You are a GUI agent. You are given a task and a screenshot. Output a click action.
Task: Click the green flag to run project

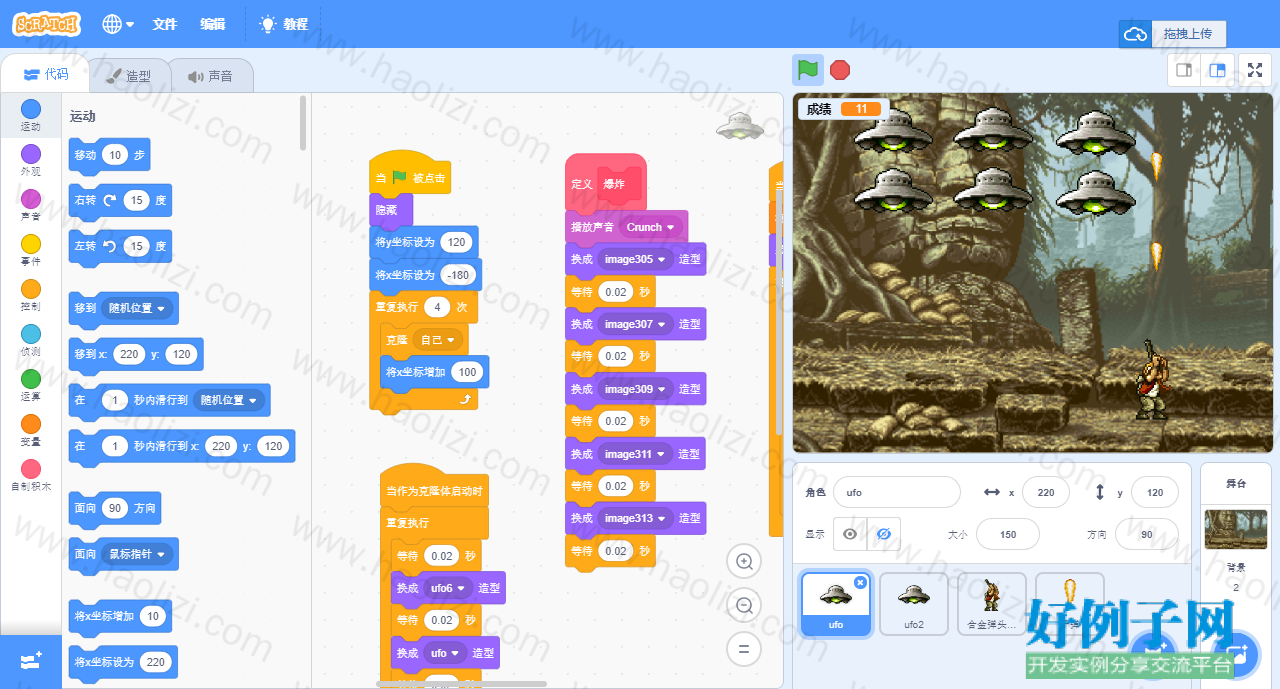[808, 70]
